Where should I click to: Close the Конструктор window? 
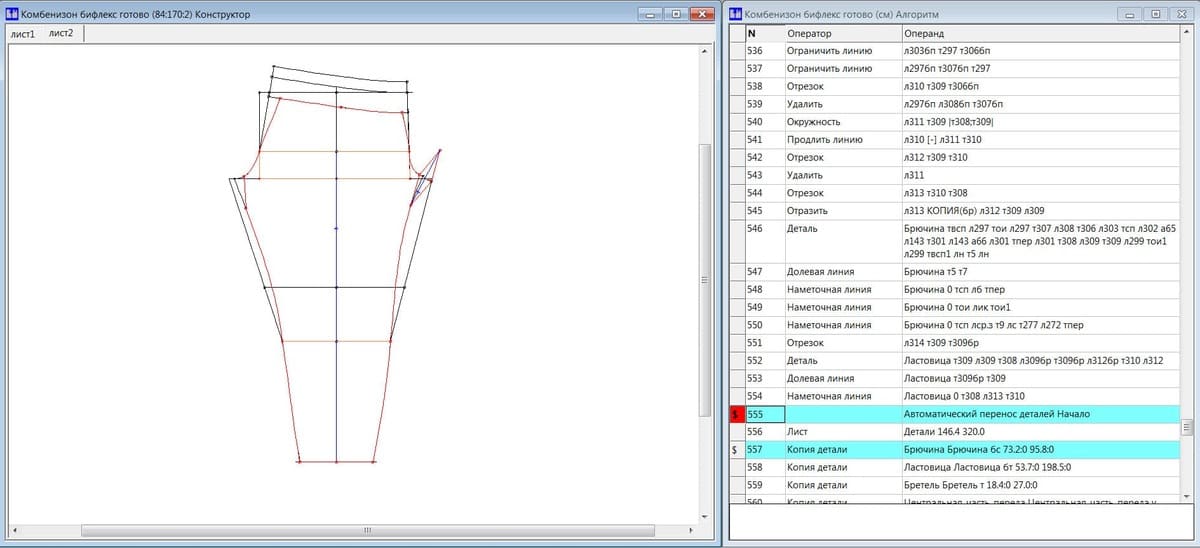click(701, 14)
